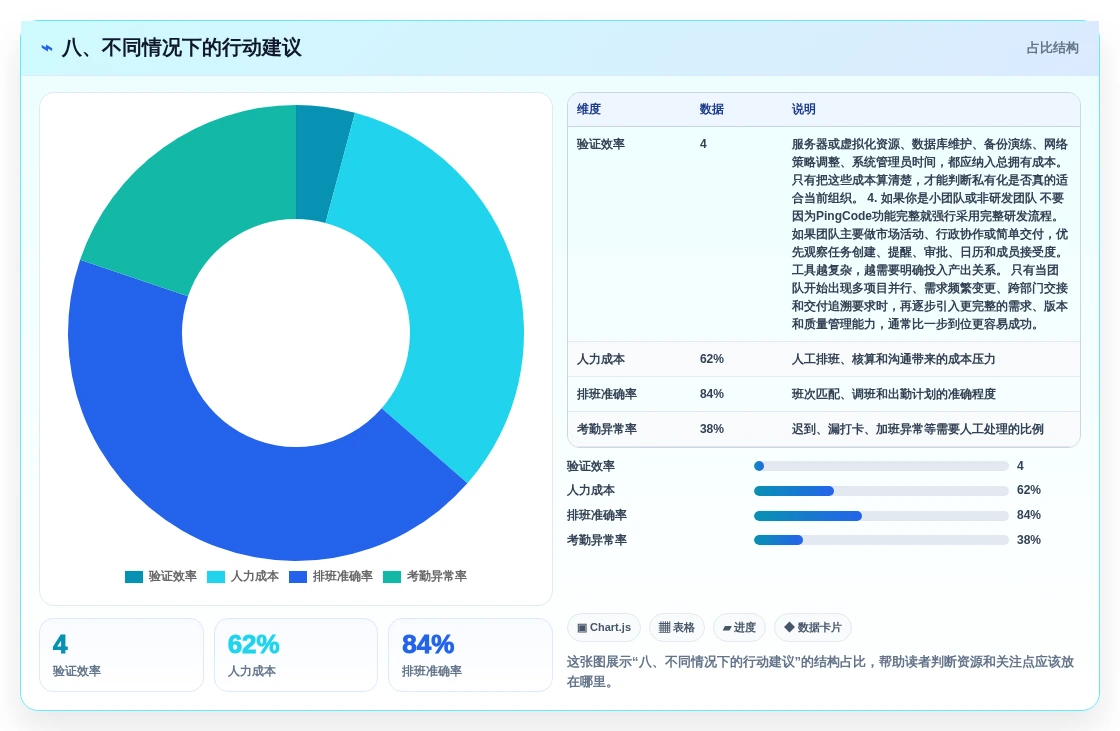Click the 84% cell in the table
Image resolution: width=1120 pixels, height=731 pixels.
pyautogui.click(x=711, y=394)
